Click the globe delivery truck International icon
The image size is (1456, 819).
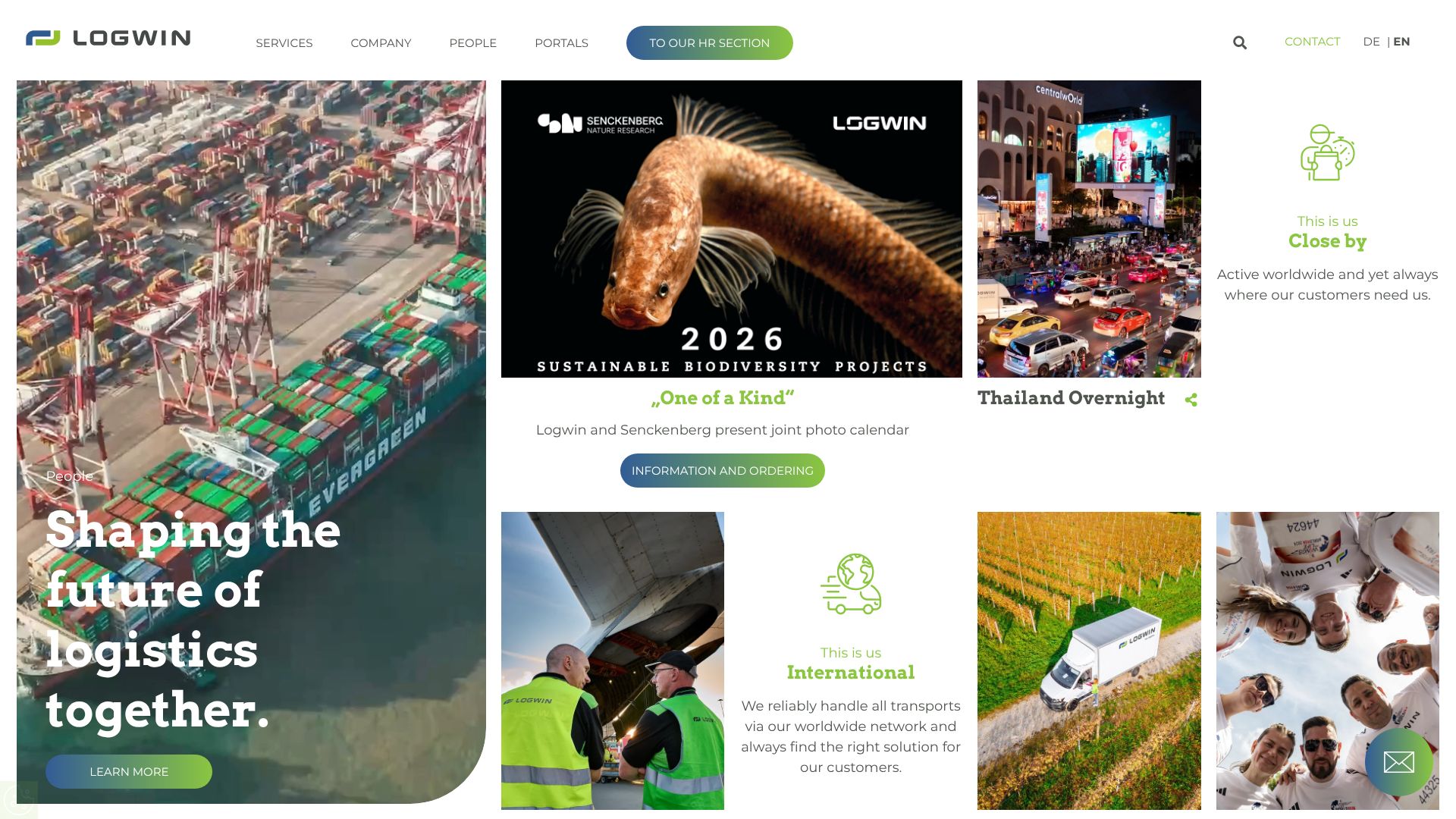pos(851,583)
